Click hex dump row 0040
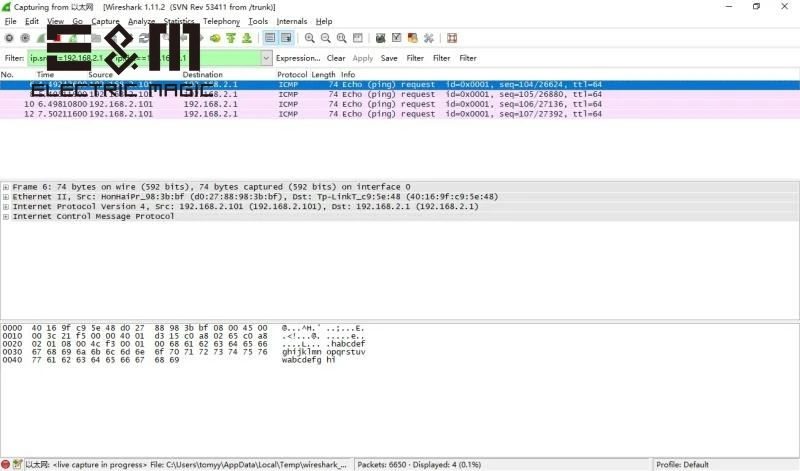The width and height of the screenshot is (800, 471). 168,360
